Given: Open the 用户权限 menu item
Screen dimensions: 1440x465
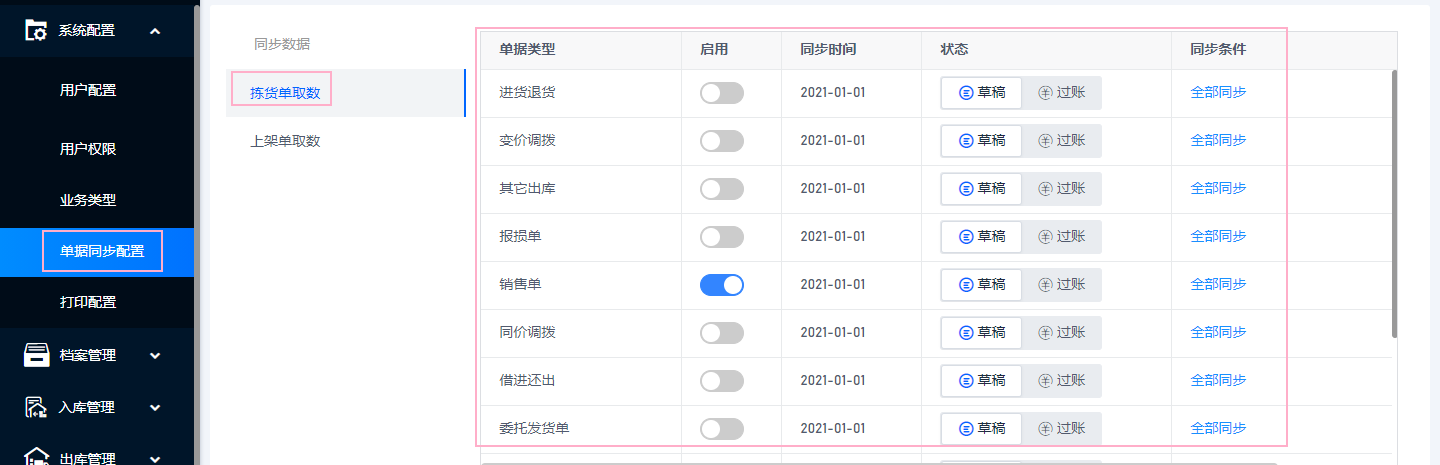Looking at the screenshot, I should [x=88, y=149].
